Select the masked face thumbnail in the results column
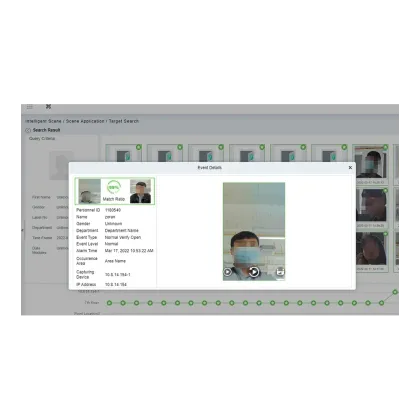This screenshot has width=420, height=420. tap(371, 162)
